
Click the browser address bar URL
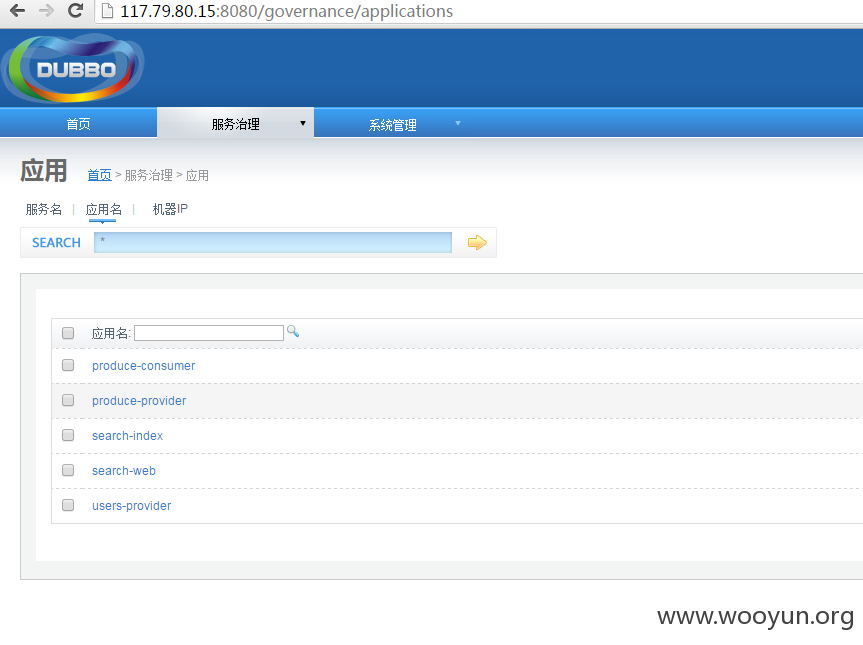[286, 11]
